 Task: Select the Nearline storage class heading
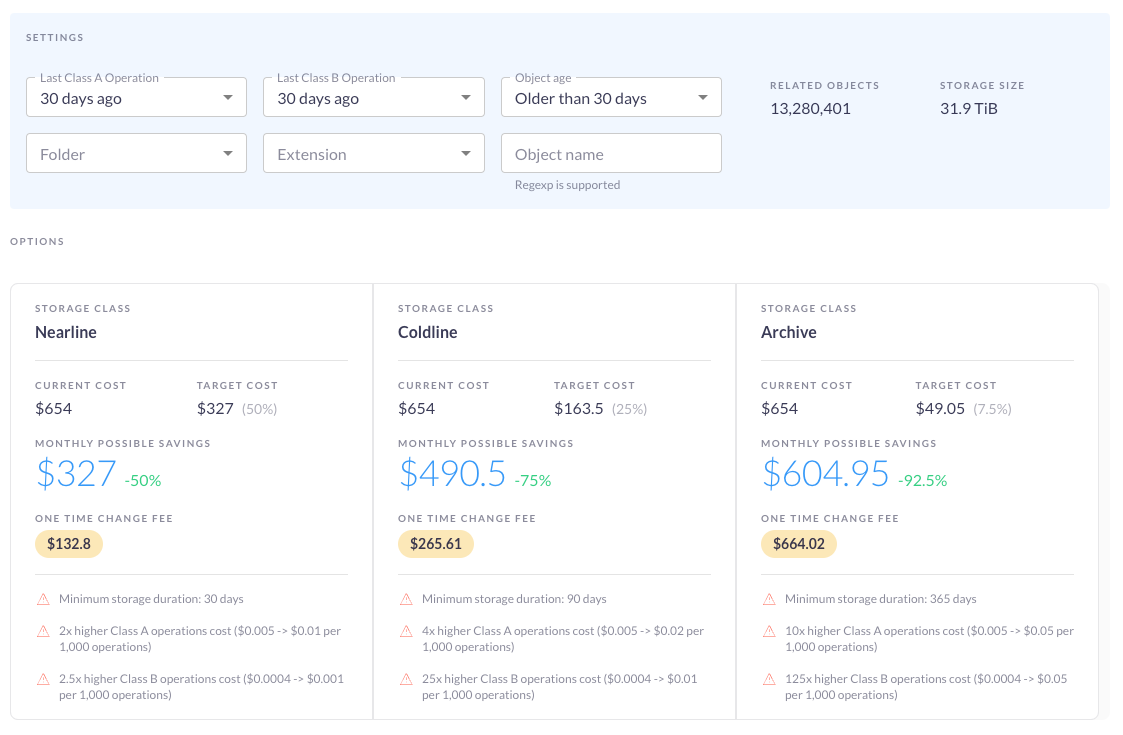[x=64, y=332]
